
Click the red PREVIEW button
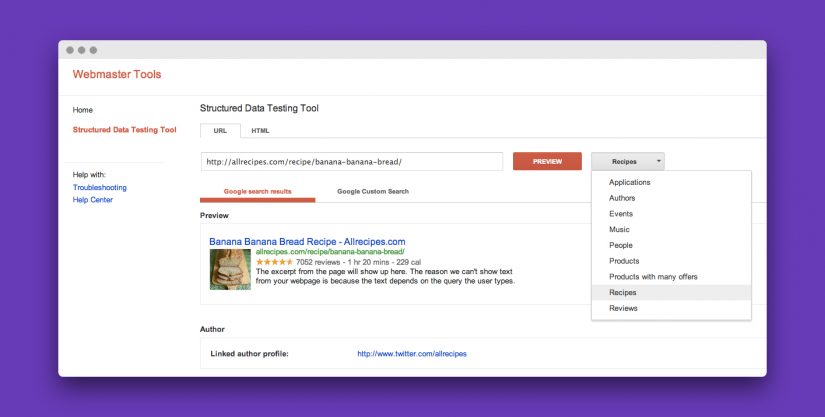(x=547, y=161)
